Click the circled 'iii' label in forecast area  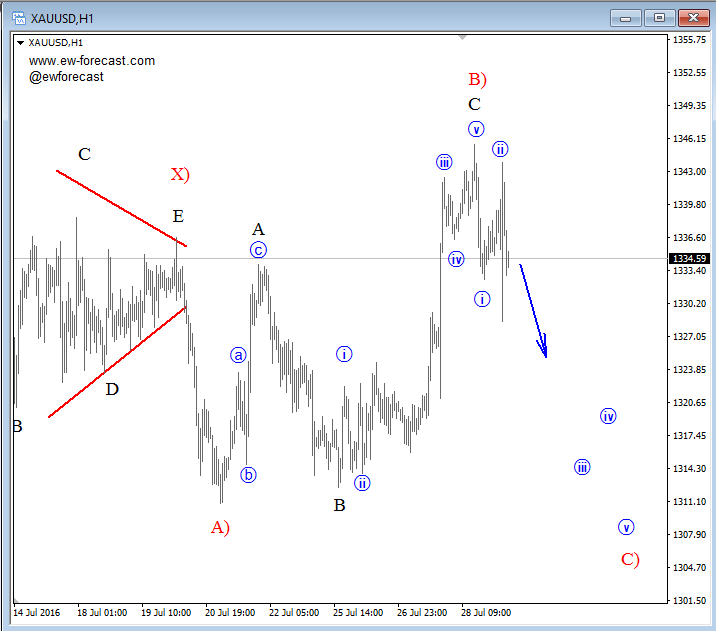point(582,467)
